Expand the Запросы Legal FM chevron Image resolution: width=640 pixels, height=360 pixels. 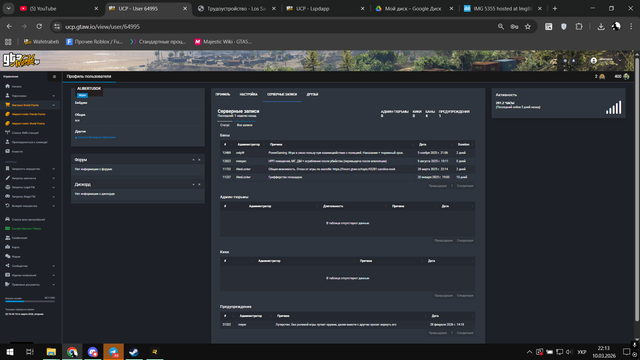click(53, 187)
